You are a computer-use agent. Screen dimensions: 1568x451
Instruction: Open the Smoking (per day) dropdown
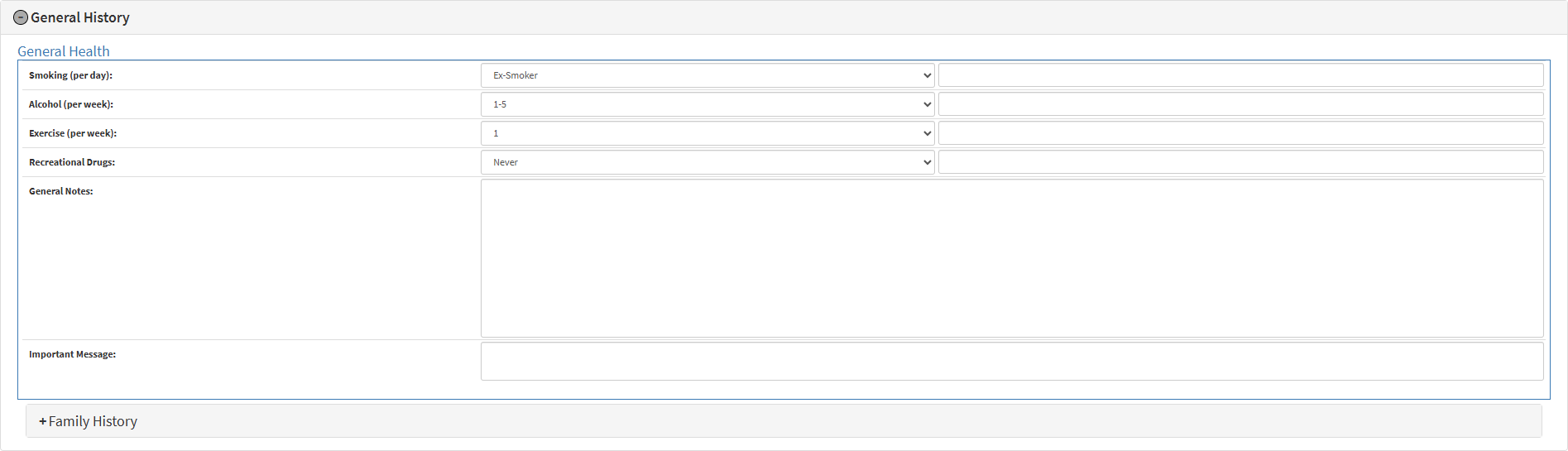707,75
